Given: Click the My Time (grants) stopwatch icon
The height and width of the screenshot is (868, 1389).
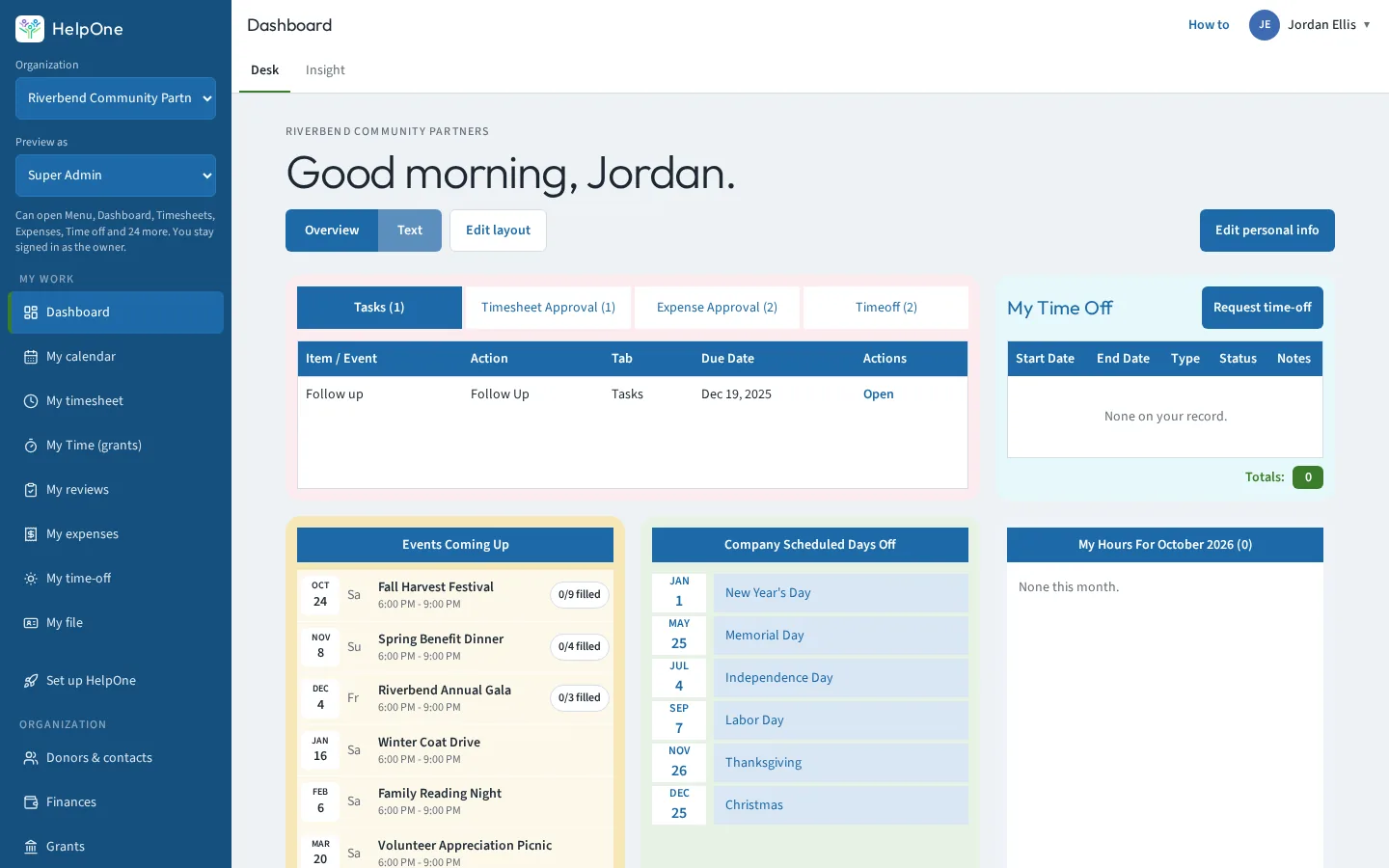Looking at the screenshot, I should click(x=31, y=446).
